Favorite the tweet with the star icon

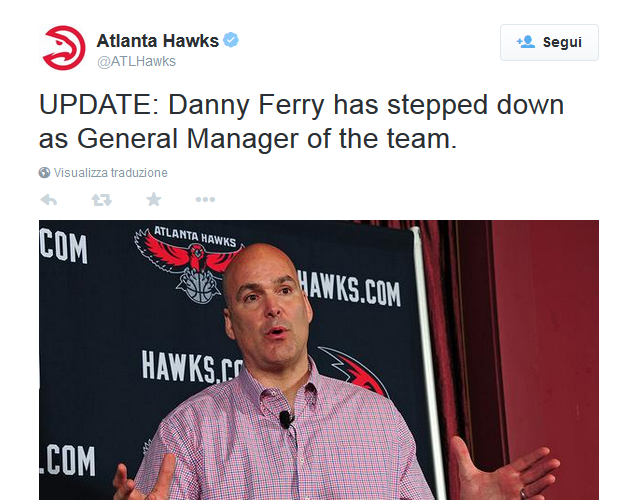153,199
